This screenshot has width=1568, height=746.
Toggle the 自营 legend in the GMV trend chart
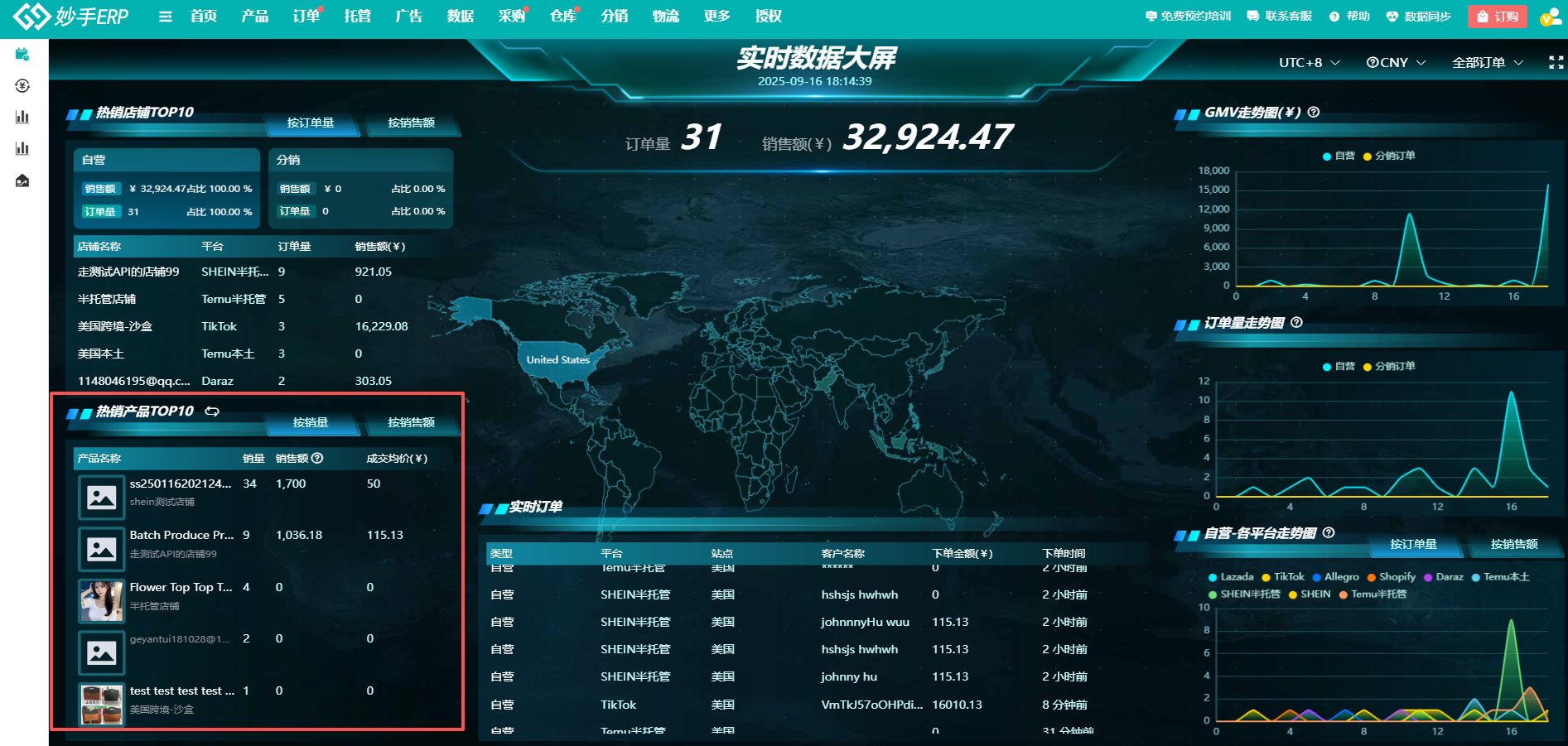click(1339, 156)
